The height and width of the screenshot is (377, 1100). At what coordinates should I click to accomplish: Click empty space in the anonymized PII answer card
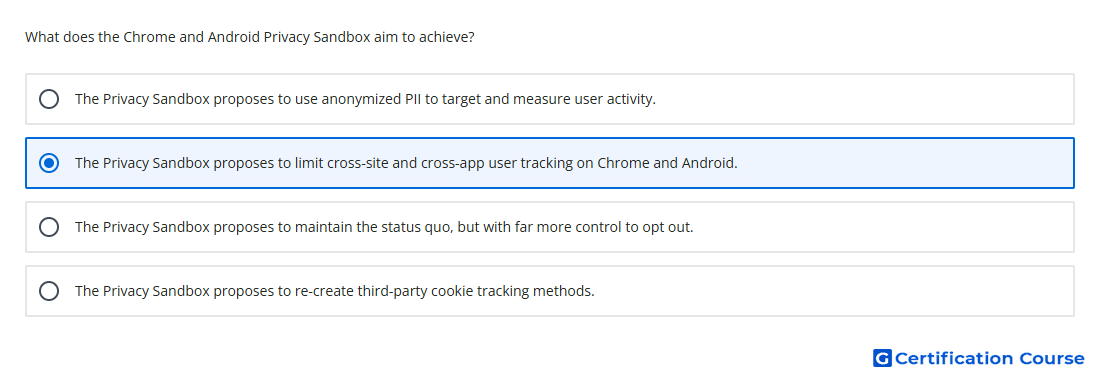point(863,99)
